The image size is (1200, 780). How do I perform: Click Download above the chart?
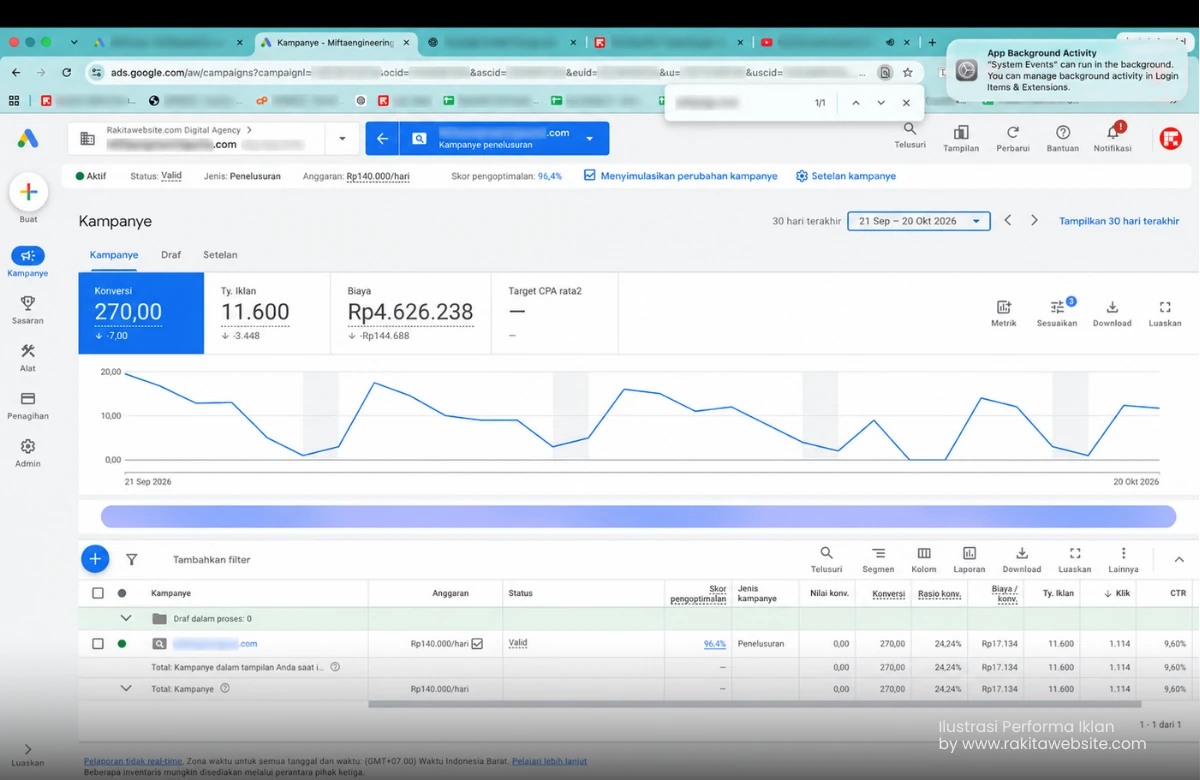click(1112, 314)
